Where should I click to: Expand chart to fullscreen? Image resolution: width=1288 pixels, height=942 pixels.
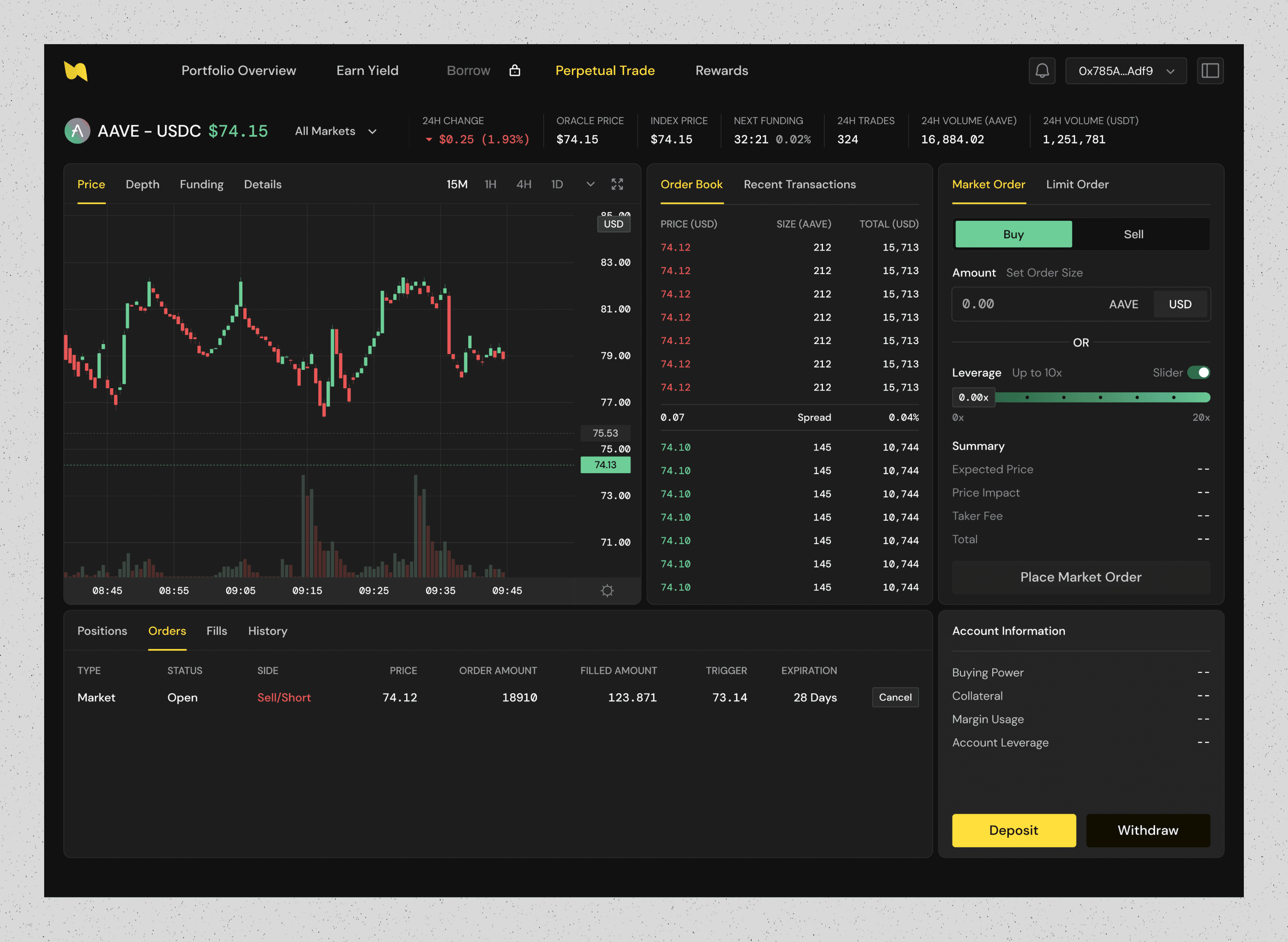click(x=617, y=184)
